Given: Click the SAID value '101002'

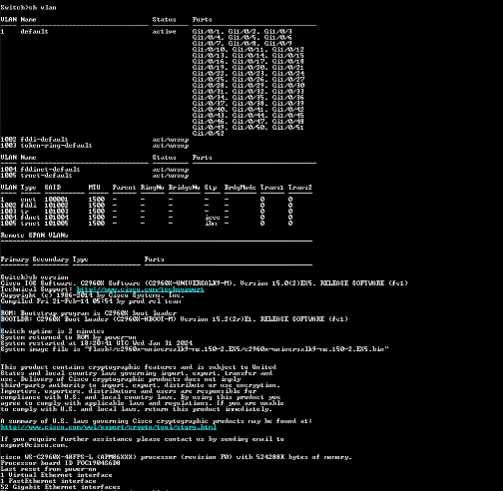Looking at the screenshot, I should (x=56, y=205).
